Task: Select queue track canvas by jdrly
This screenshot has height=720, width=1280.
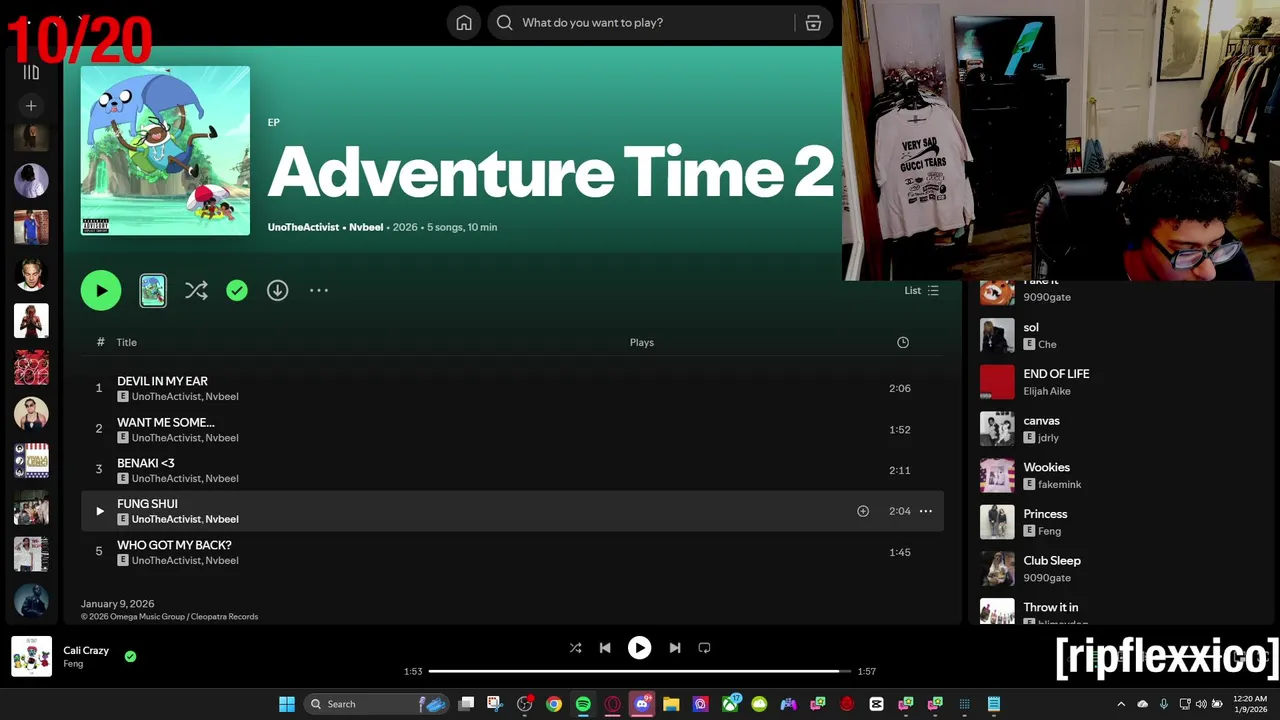Action: 1121,429
